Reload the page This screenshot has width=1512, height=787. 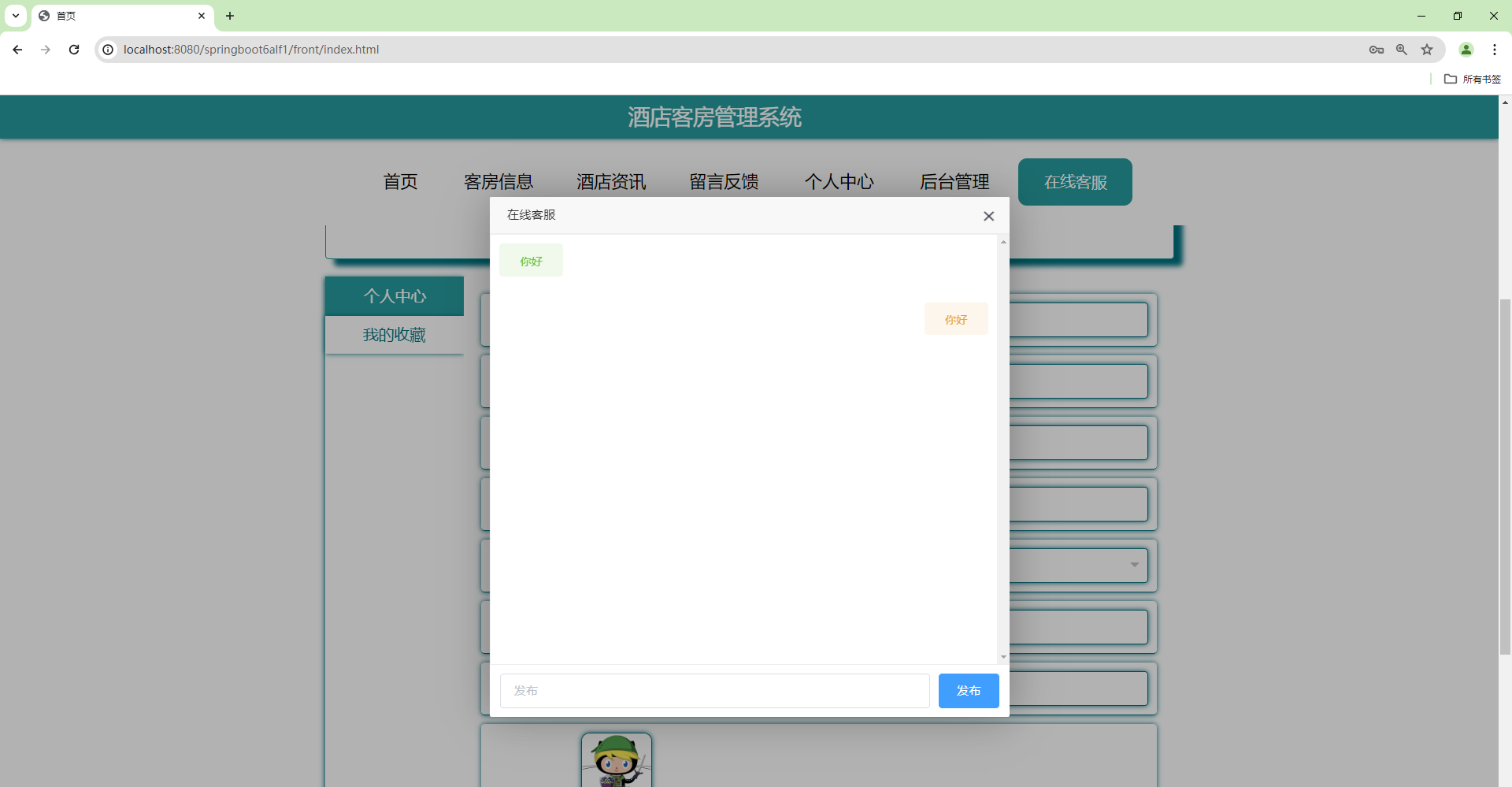point(73,50)
